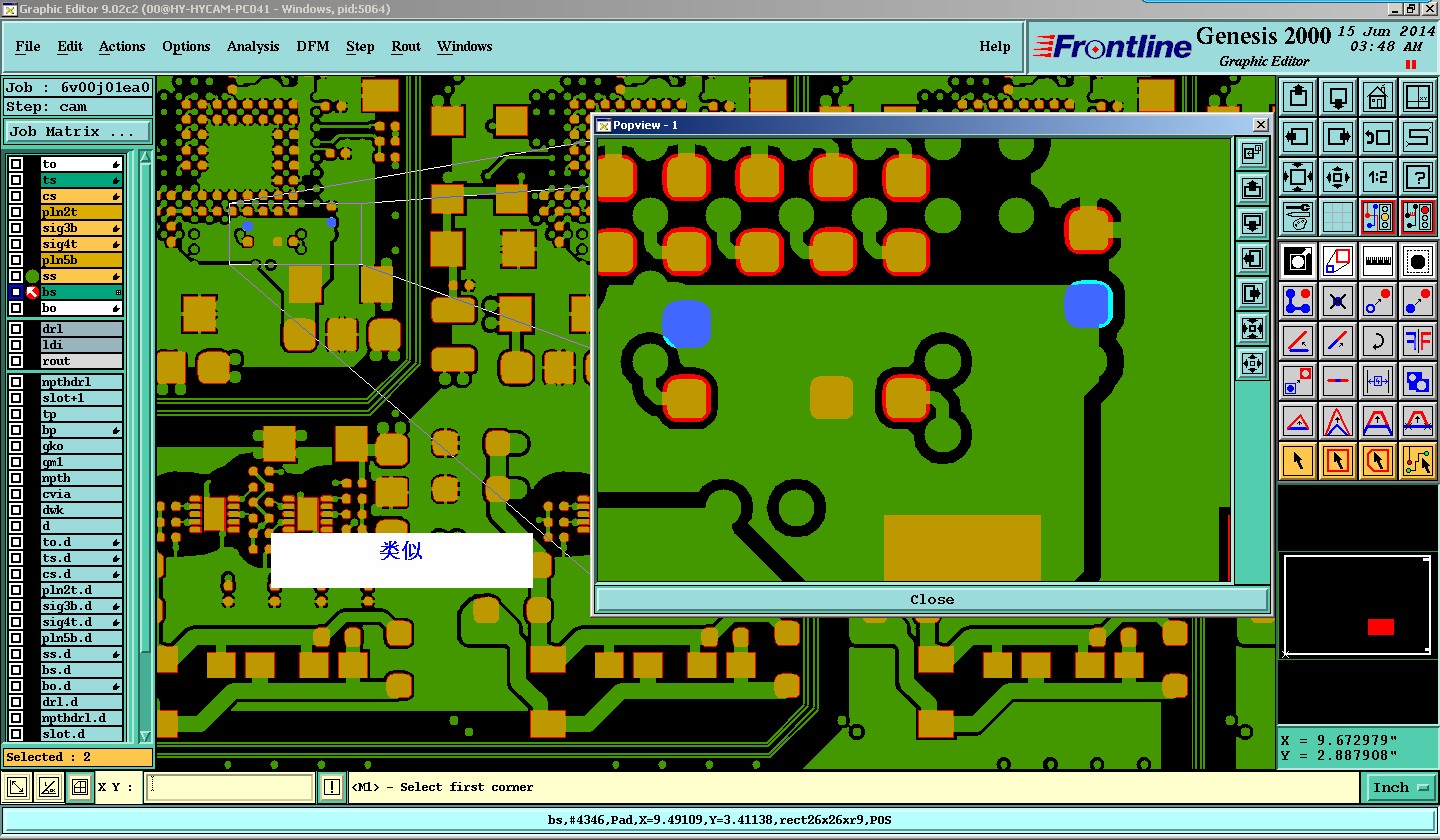This screenshot has width=1440, height=840.
Task: Open the DFM menu
Action: tap(313, 47)
